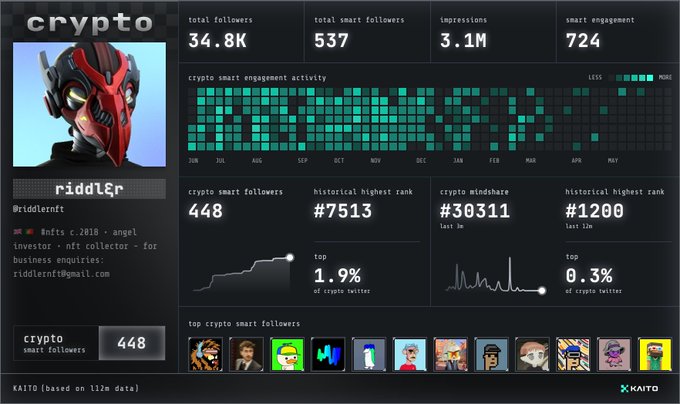Click the KAITO (based on l12m data) footer text
Image resolution: width=680 pixels, height=404 pixels.
76,388
